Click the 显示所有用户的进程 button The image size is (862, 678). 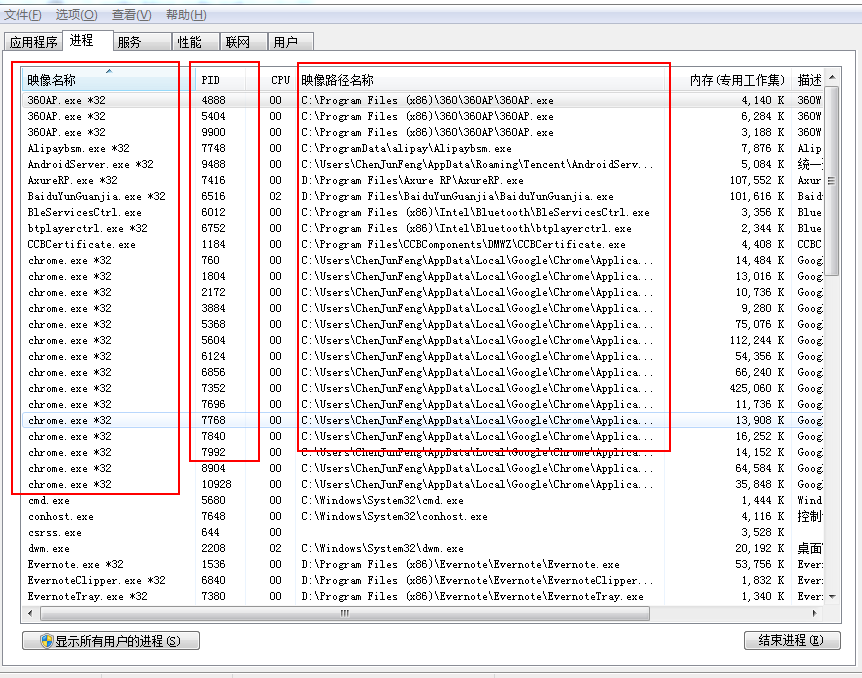[110, 641]
